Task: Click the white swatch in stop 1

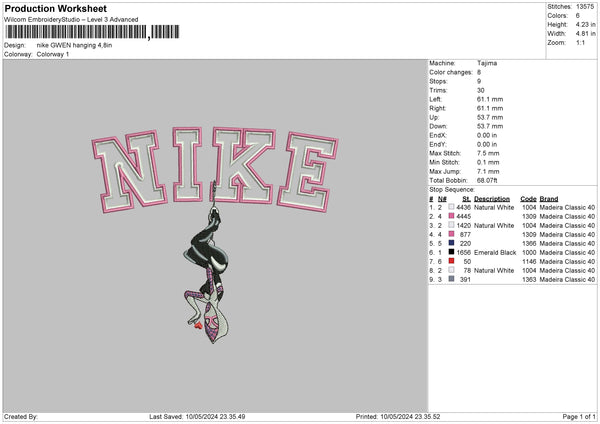Action: click(x=455, y=207)
